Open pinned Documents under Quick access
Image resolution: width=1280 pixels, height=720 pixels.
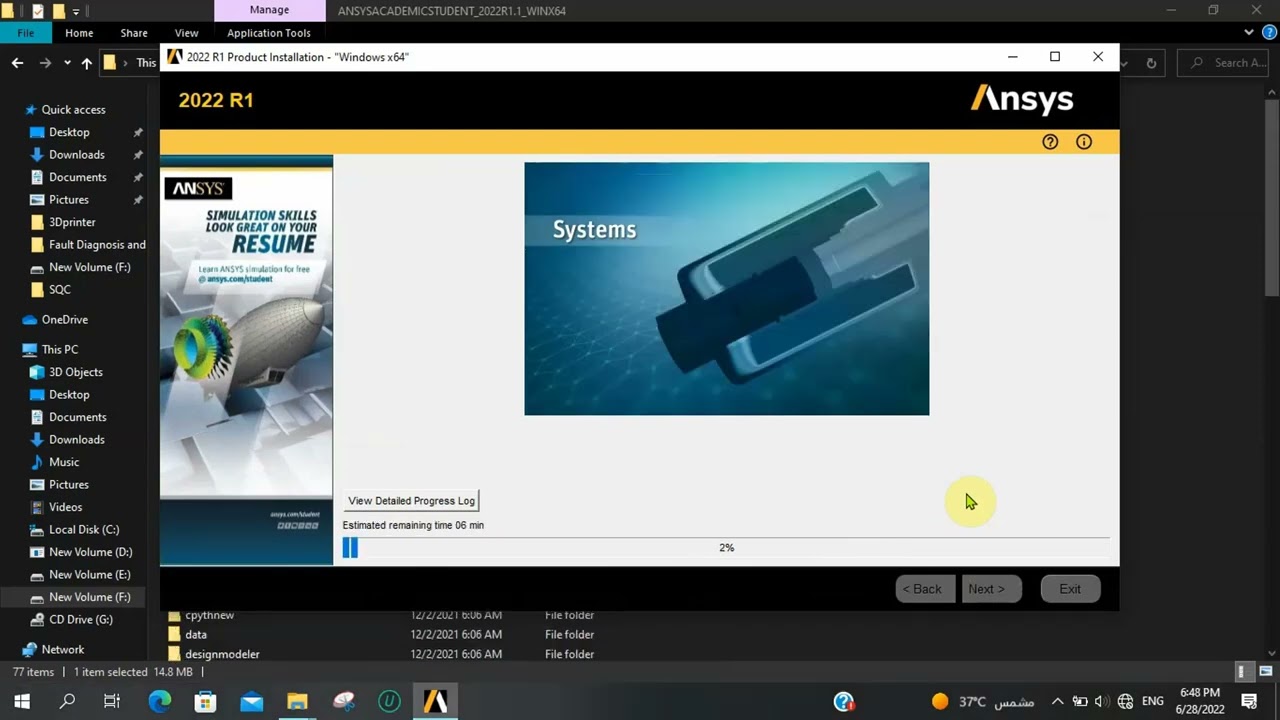point(78,177)
